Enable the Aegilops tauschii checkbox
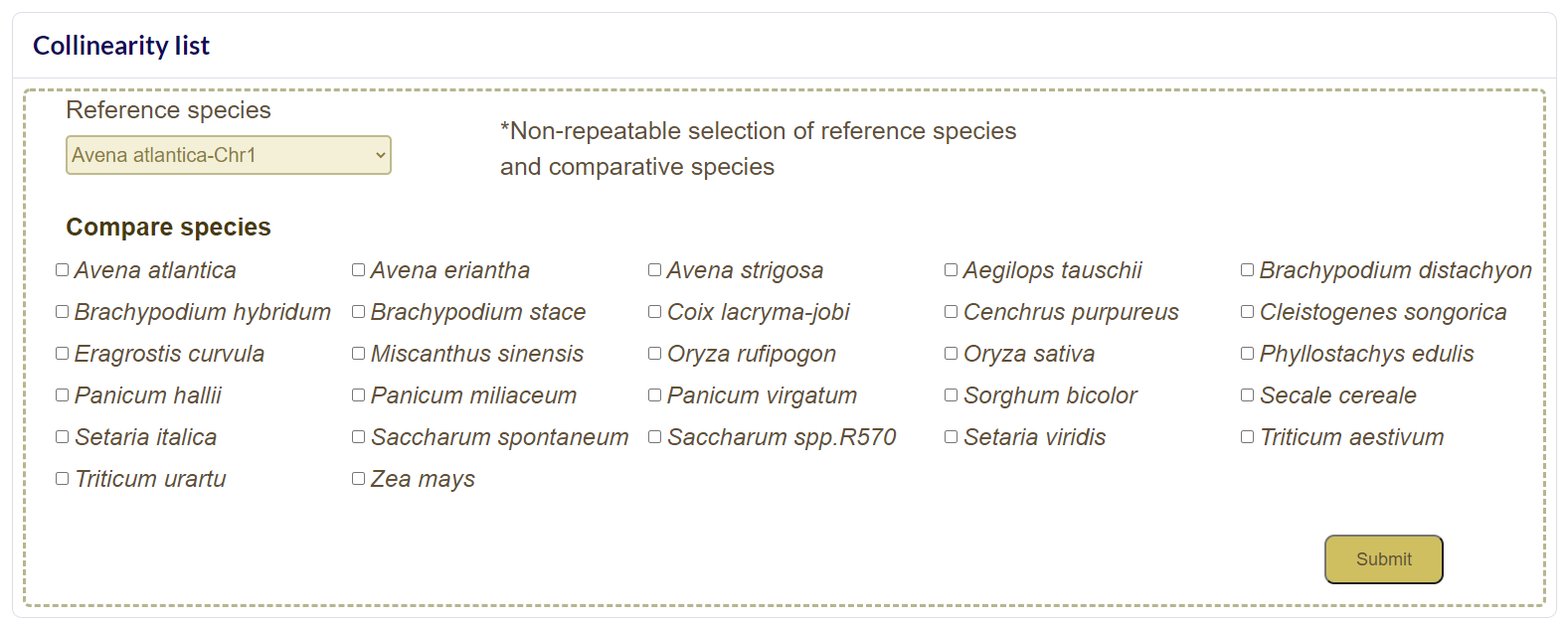 point(952,270)
